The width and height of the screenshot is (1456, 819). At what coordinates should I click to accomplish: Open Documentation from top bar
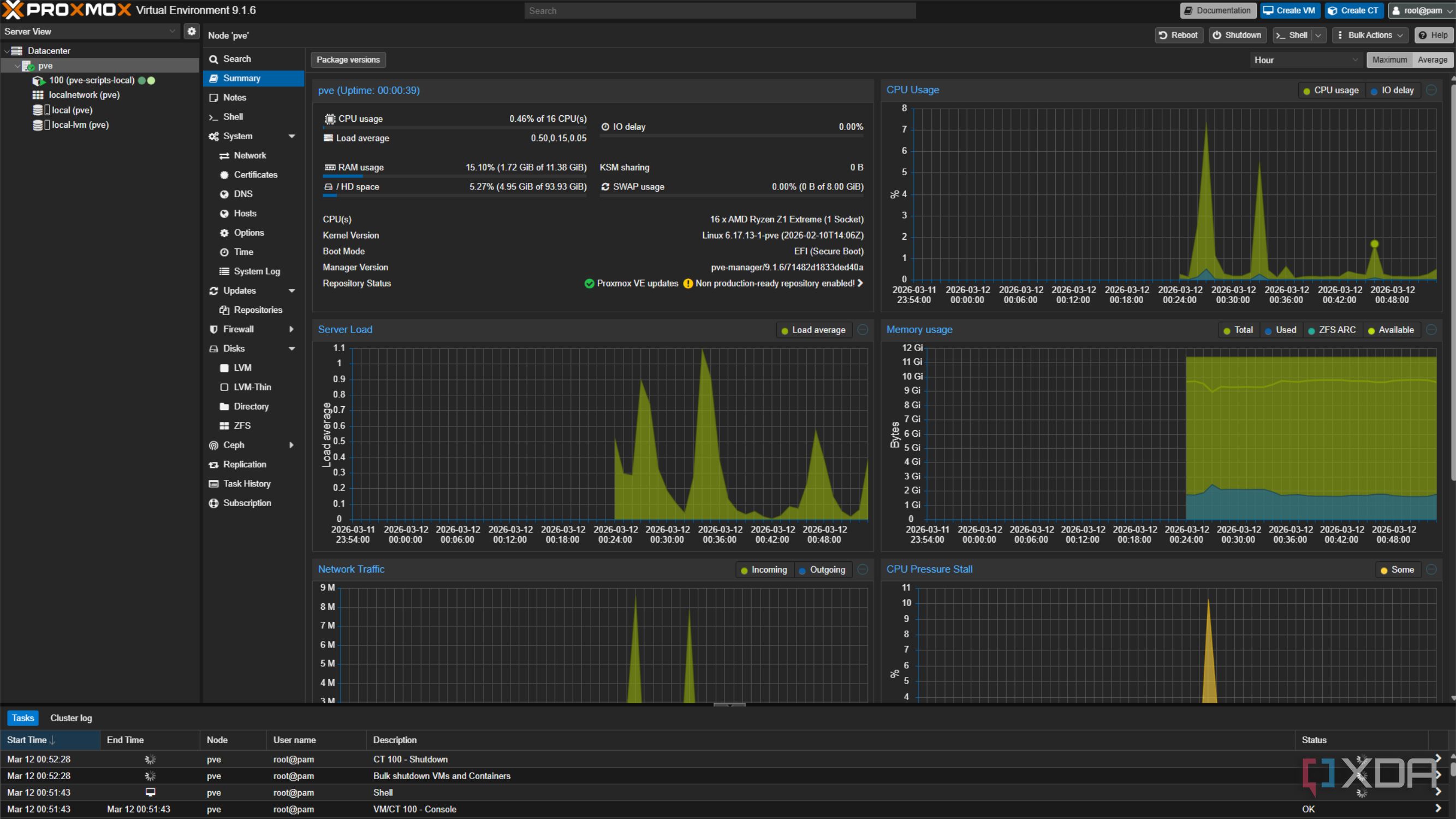1218,11
